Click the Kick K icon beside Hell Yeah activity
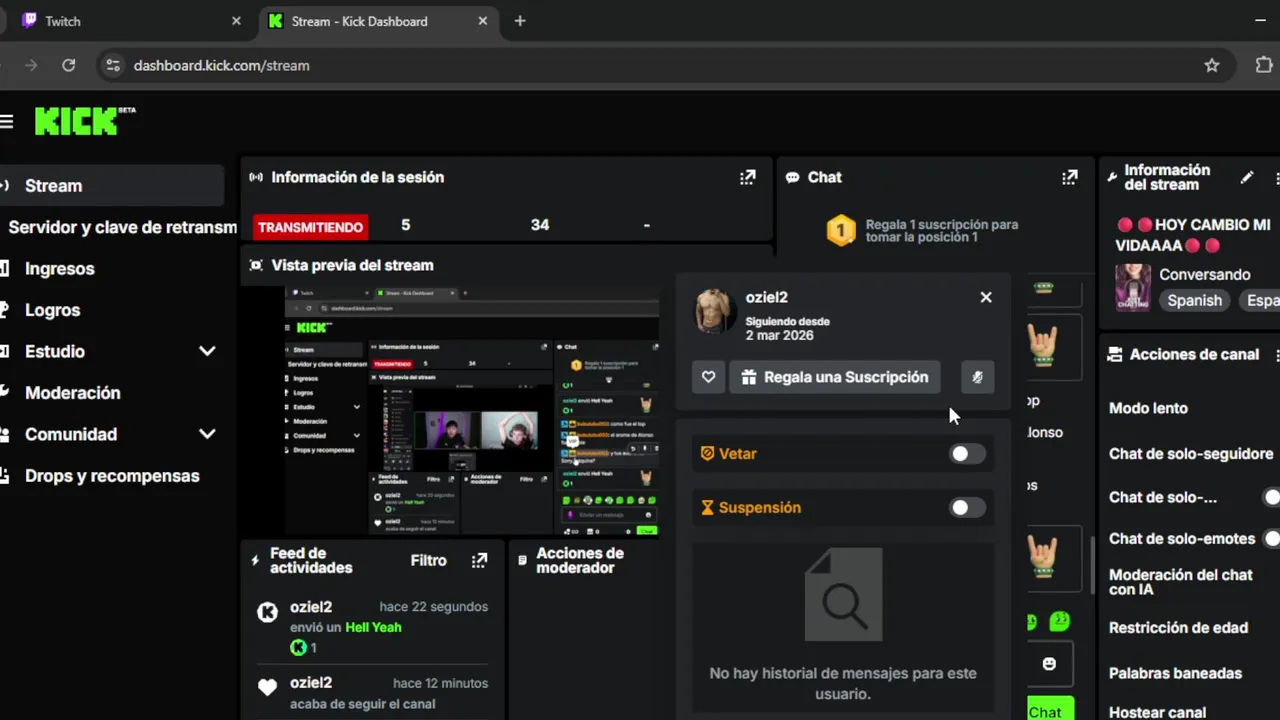This screenshot has width=1280, height=720. tap(267, 612)
